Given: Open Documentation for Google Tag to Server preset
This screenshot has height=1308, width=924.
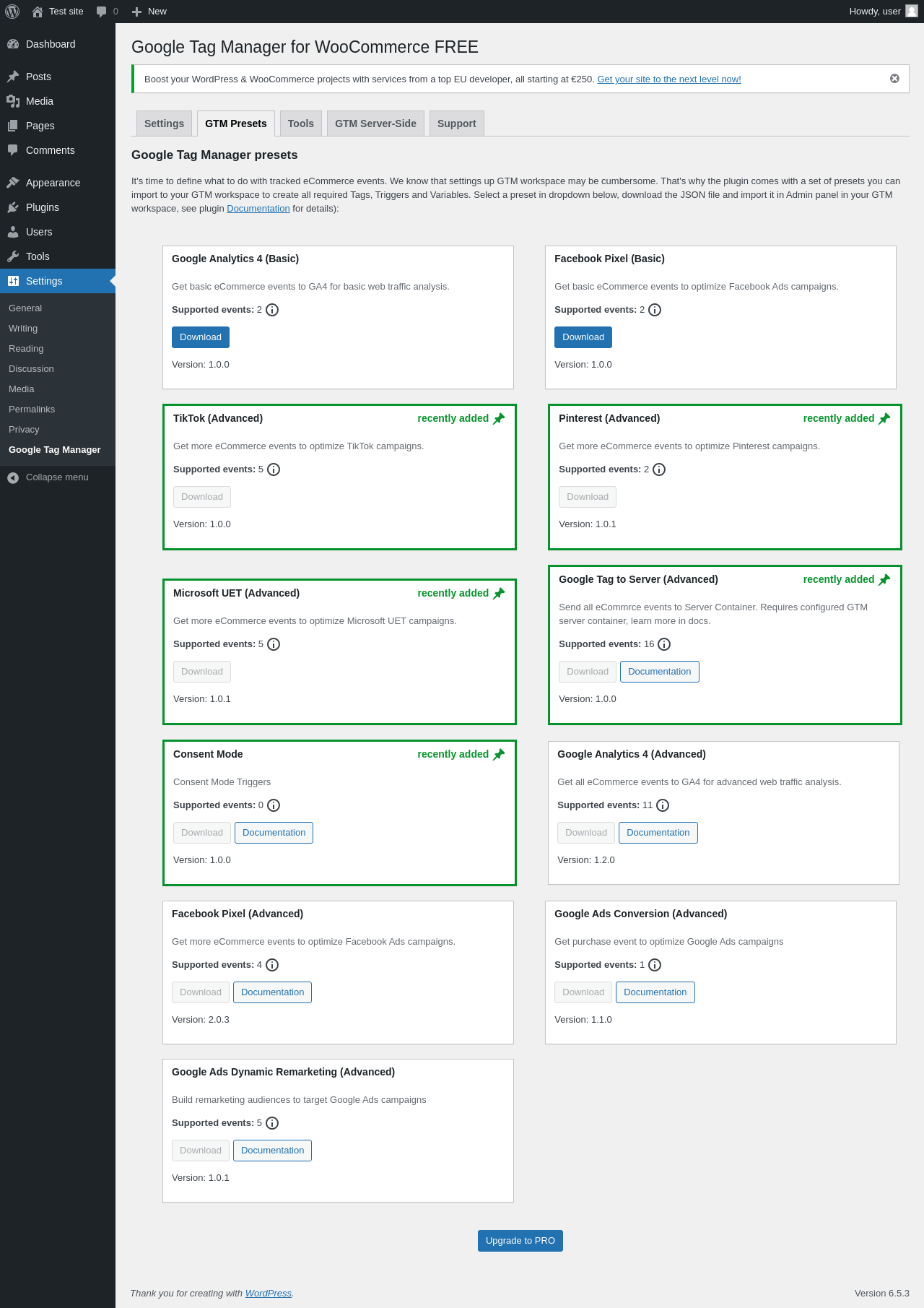Looking at the screenshot, I should [660, 672].
